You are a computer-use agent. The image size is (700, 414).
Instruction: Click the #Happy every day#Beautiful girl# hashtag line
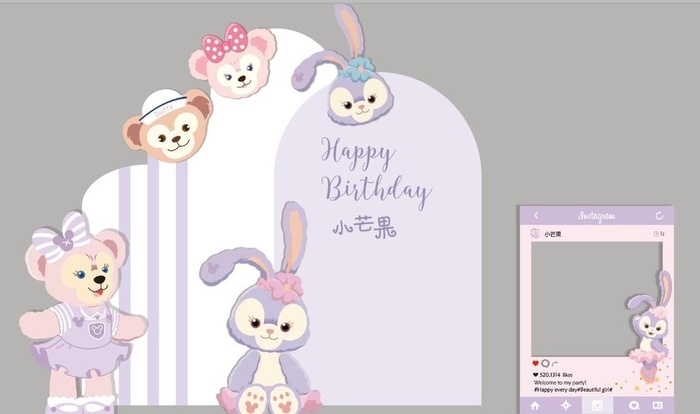coord(573,390)
